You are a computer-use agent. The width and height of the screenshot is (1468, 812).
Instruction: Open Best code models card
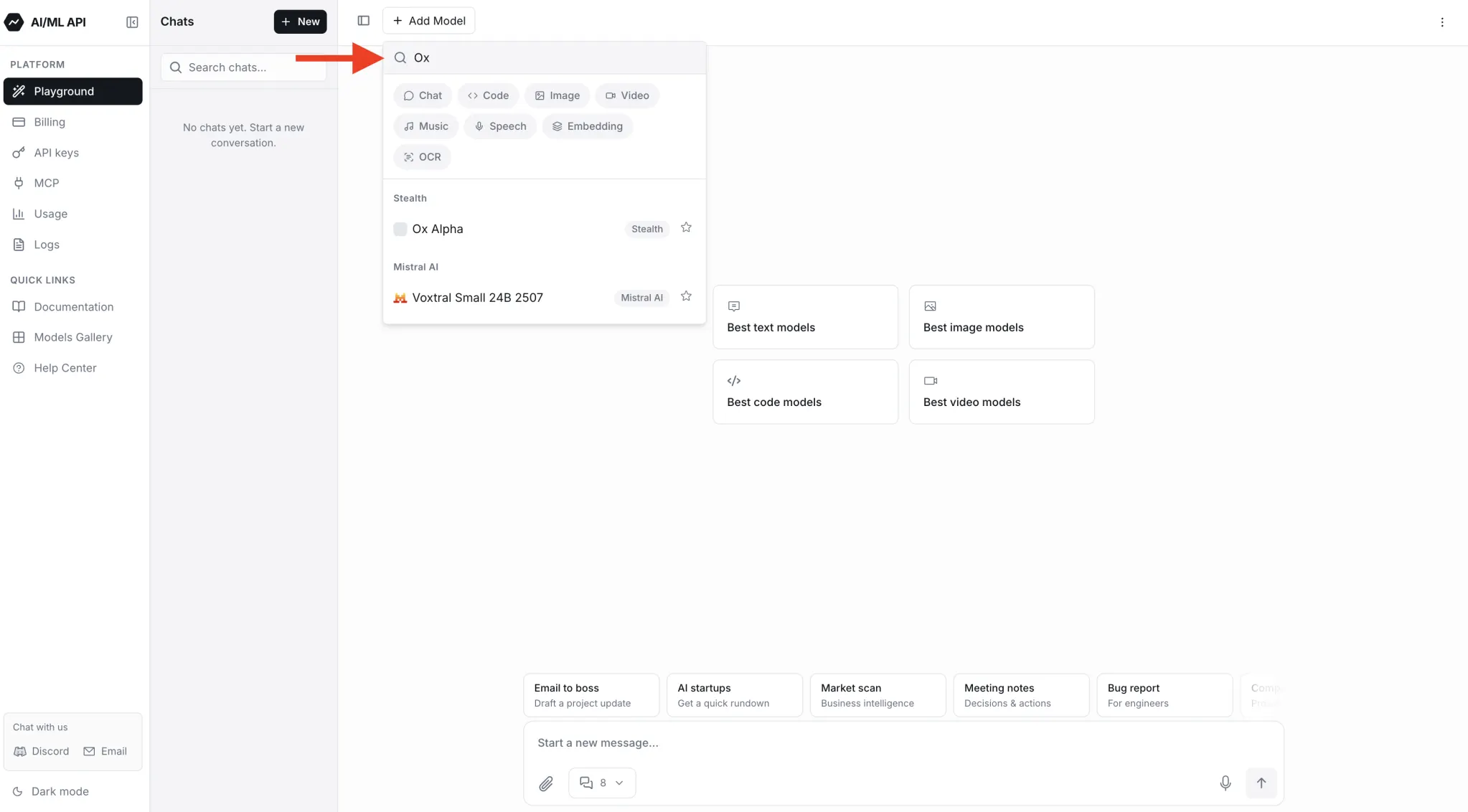(x=805, y=392)
